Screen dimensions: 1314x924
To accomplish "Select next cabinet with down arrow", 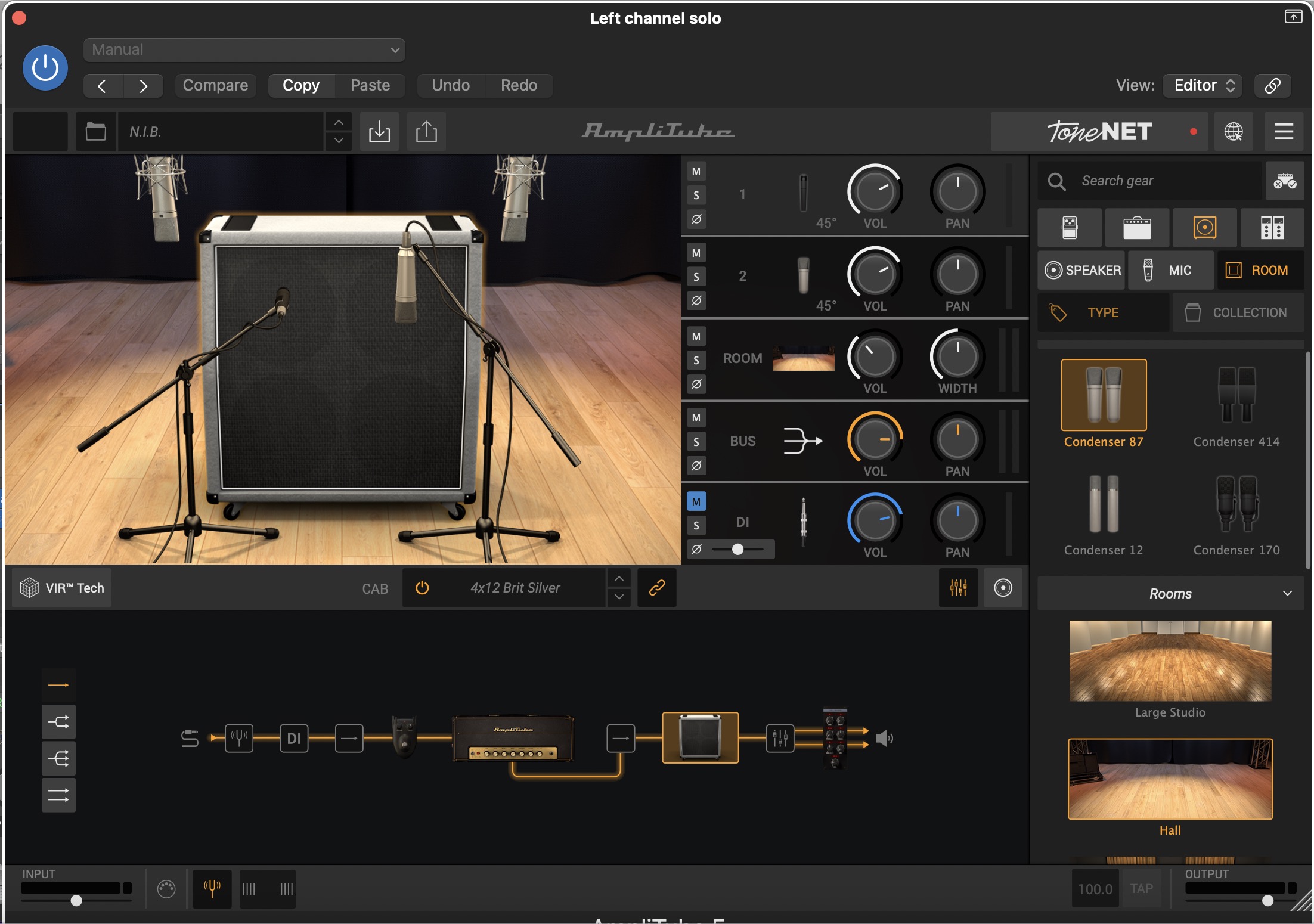I will pos(619,597).
